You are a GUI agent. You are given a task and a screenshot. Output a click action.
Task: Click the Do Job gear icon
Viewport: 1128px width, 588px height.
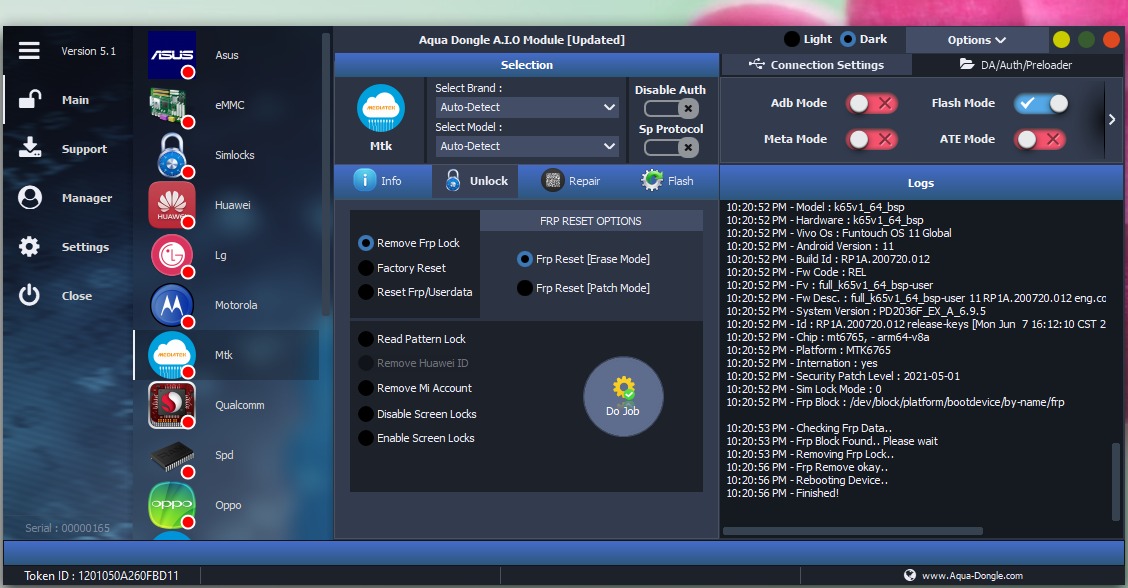pyautogui.click(x=623, y=389)
